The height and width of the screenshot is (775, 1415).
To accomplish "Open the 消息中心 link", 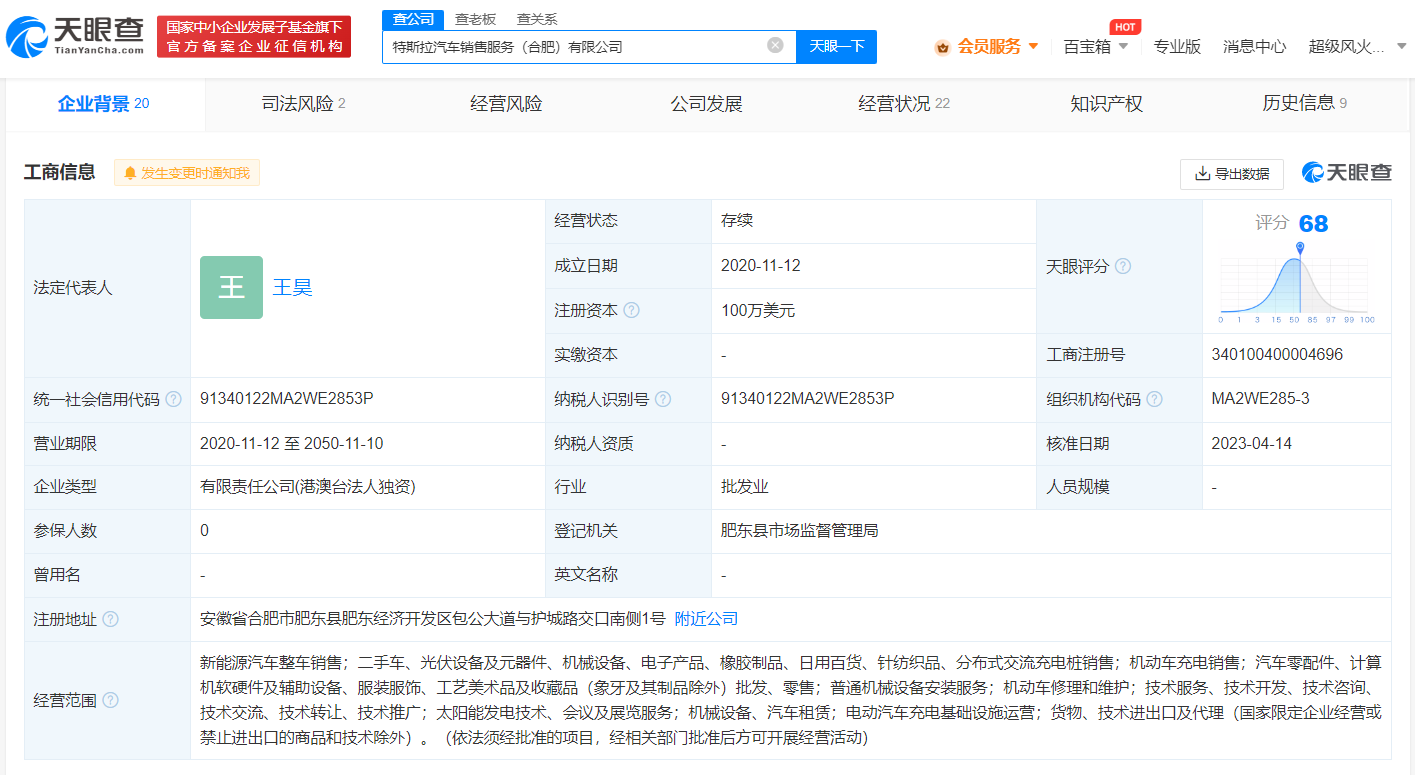I will pos(1255,46).
